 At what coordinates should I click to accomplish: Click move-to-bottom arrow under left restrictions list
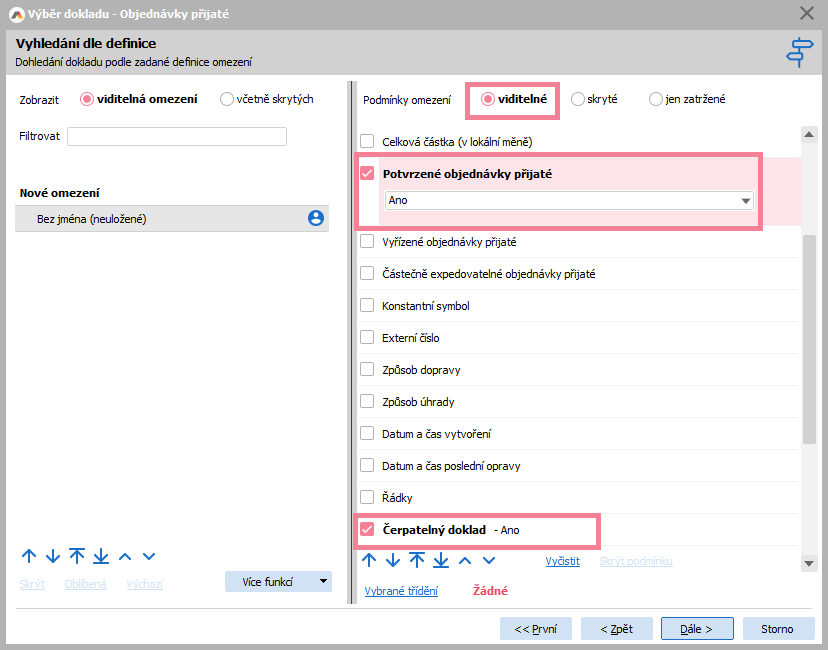pyautogui.click(x=101, y=556)
